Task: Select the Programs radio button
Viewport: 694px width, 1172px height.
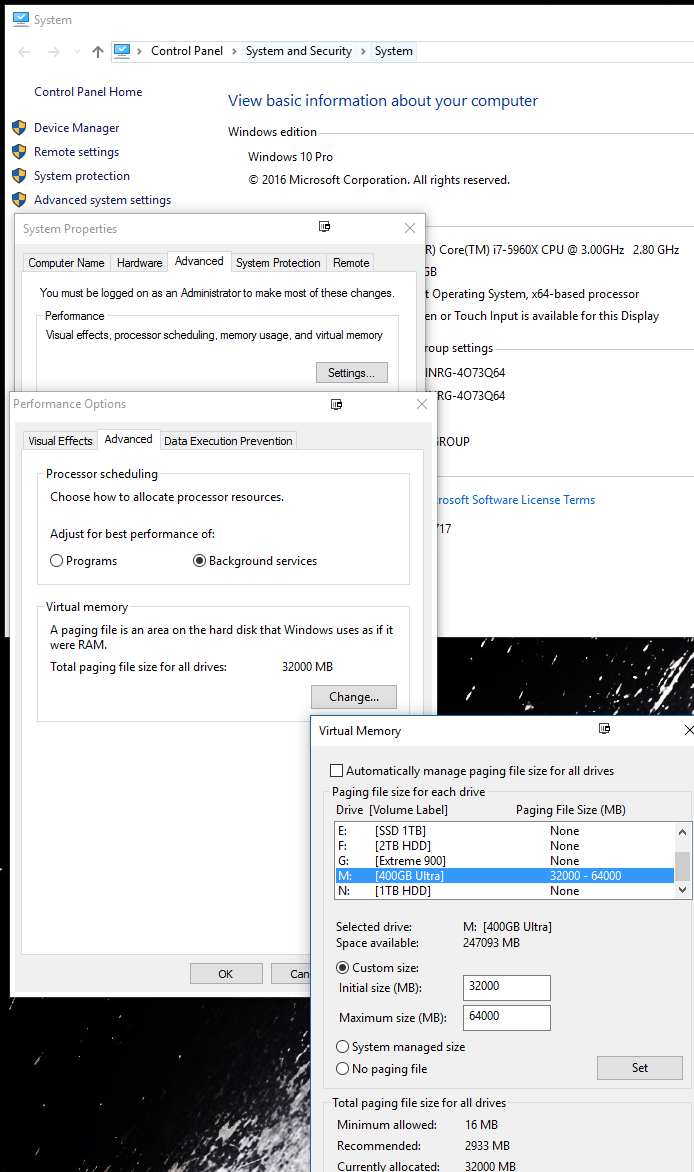Action: pyautogui.click(x=57, y=561)
